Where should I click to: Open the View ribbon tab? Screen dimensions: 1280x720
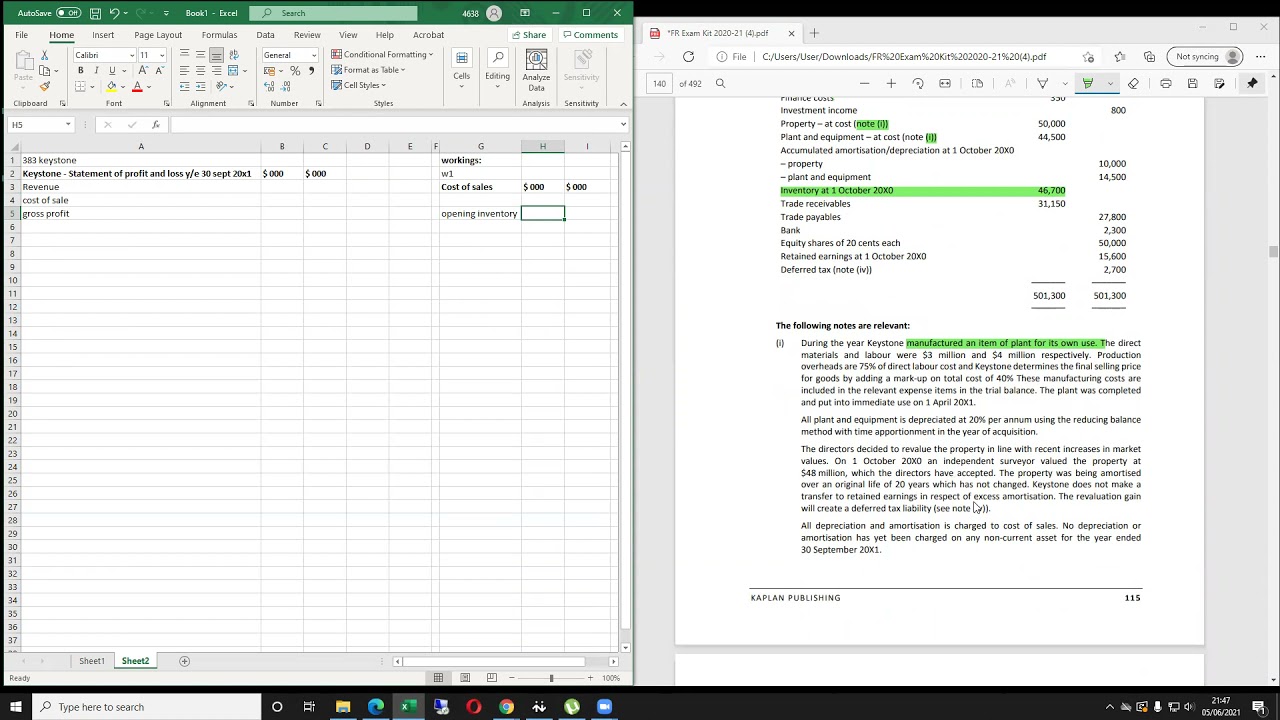tap(348, 35)
